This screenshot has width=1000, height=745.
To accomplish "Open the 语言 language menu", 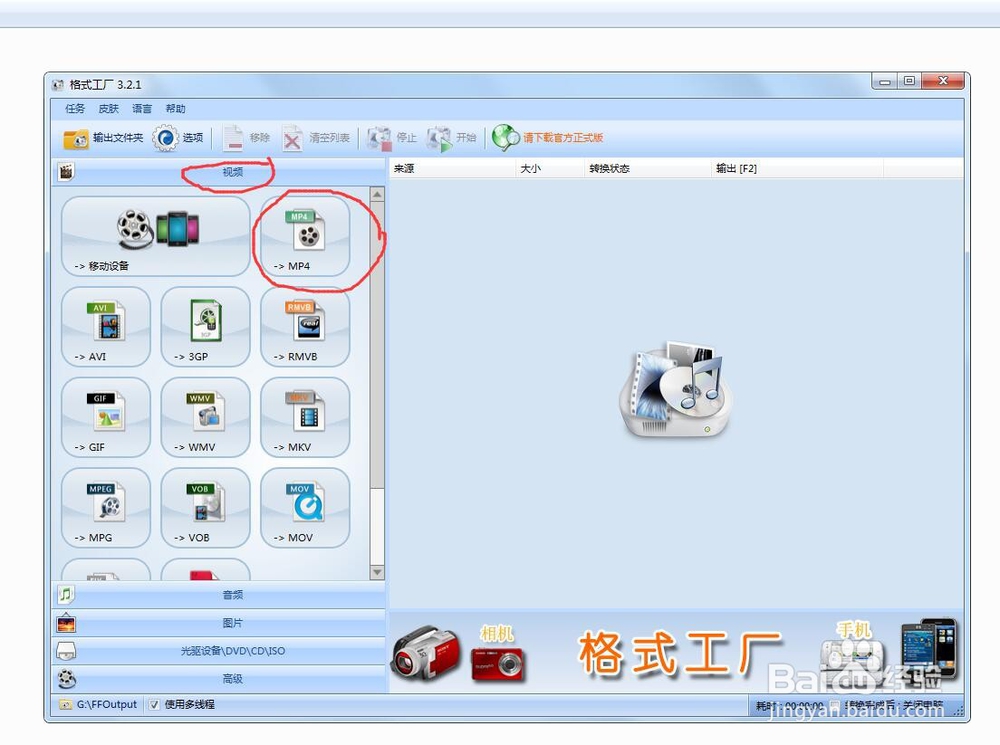I will [x=142, y=108].
